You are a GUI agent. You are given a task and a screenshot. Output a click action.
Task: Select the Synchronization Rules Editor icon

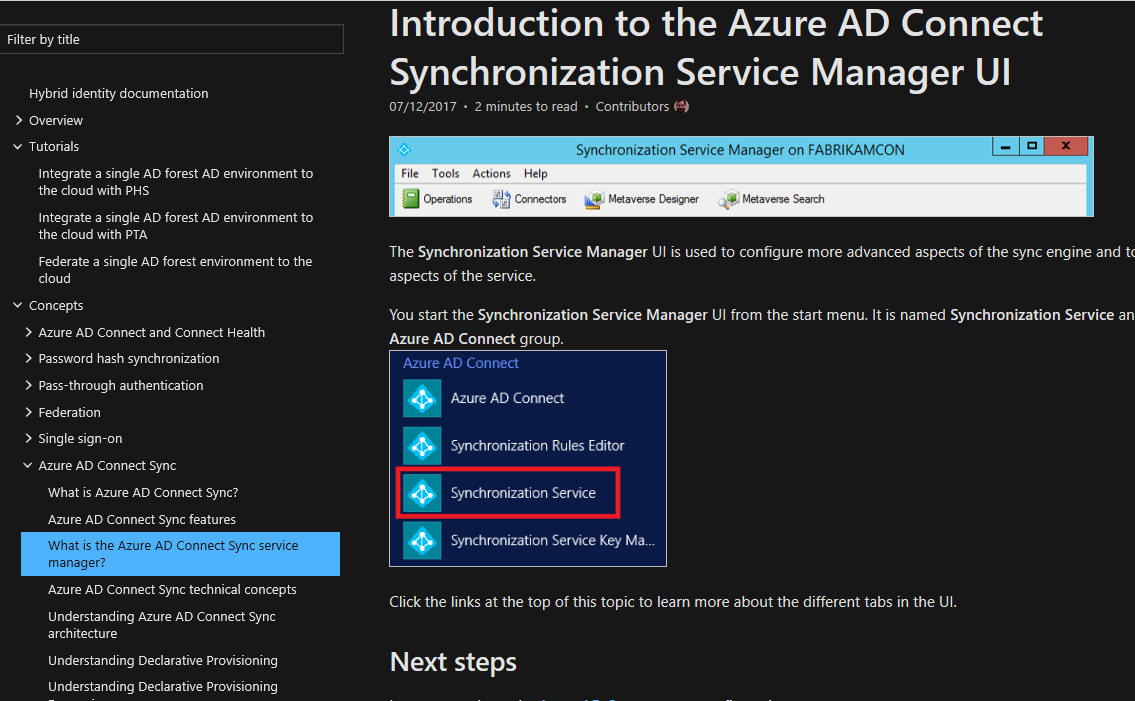(422, 445)
